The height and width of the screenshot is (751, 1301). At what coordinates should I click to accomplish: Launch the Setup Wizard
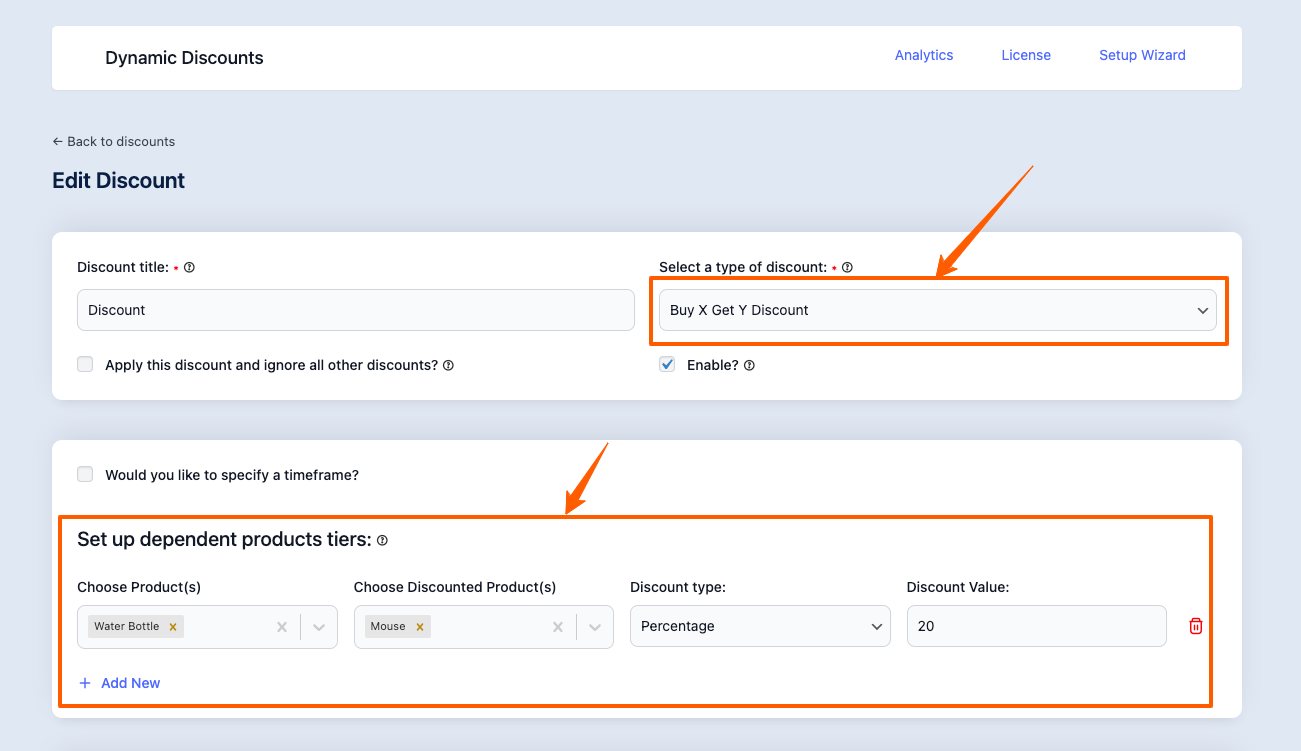coord(1142,55)
